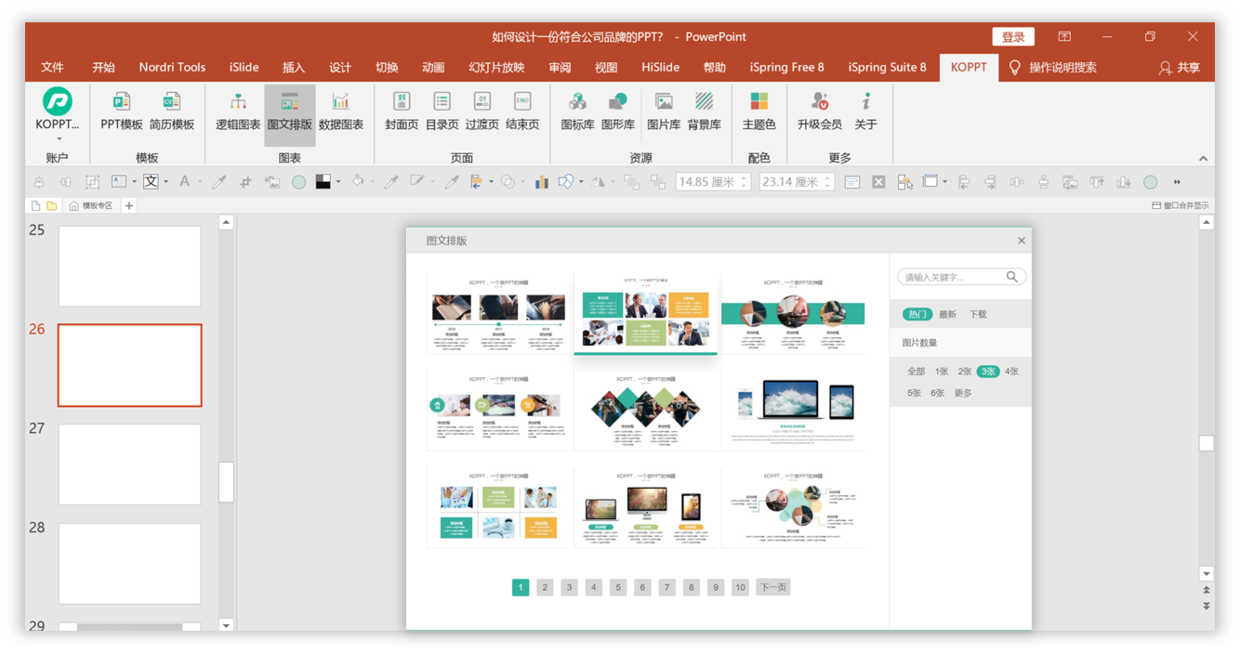Collapse the ribbon with the chevron
This screenshot has height=653, width=1240.
tap(1203, 158)
